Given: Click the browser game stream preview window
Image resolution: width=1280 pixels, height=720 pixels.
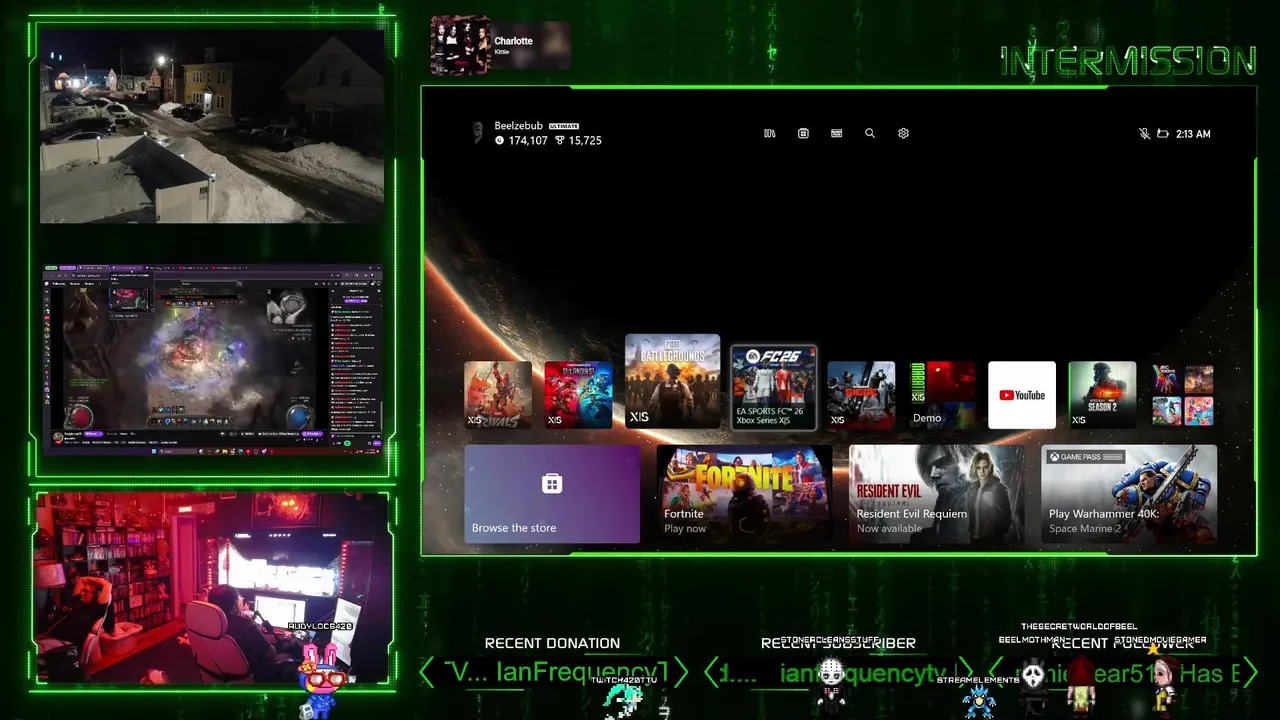Looking at the screenshot, I should click(x=212, y=361).
